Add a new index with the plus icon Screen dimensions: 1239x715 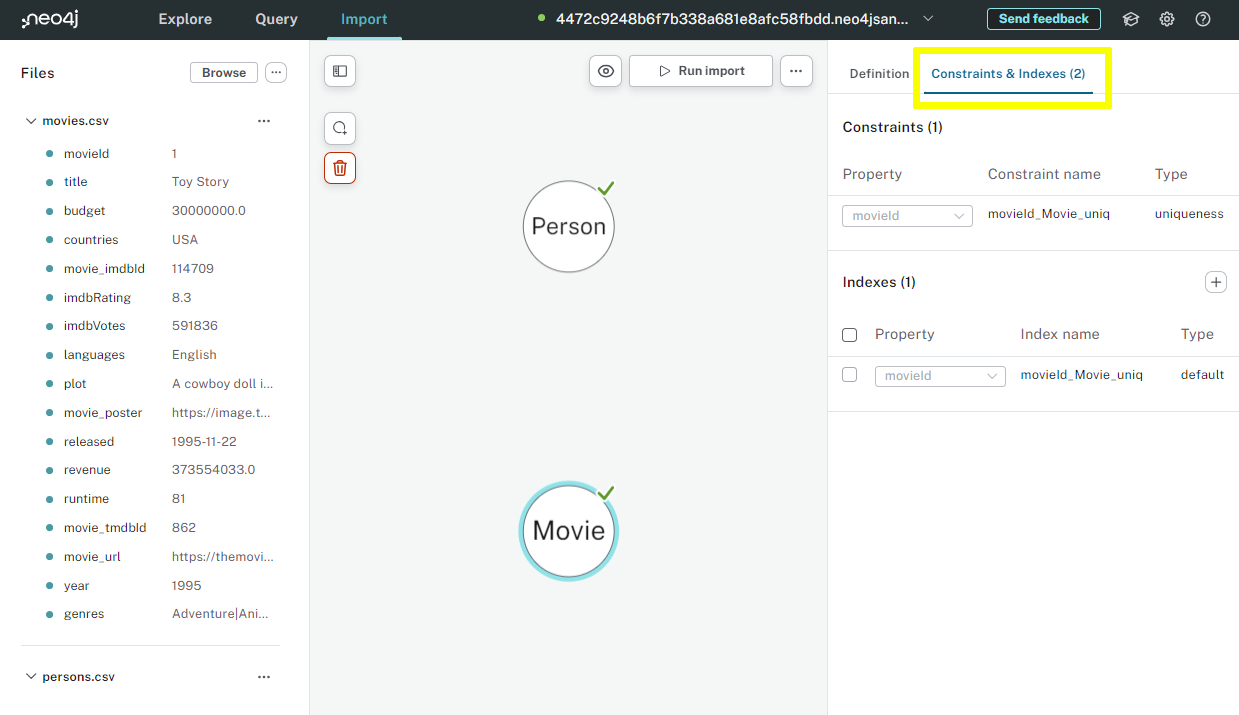[x=1216, y=282]
